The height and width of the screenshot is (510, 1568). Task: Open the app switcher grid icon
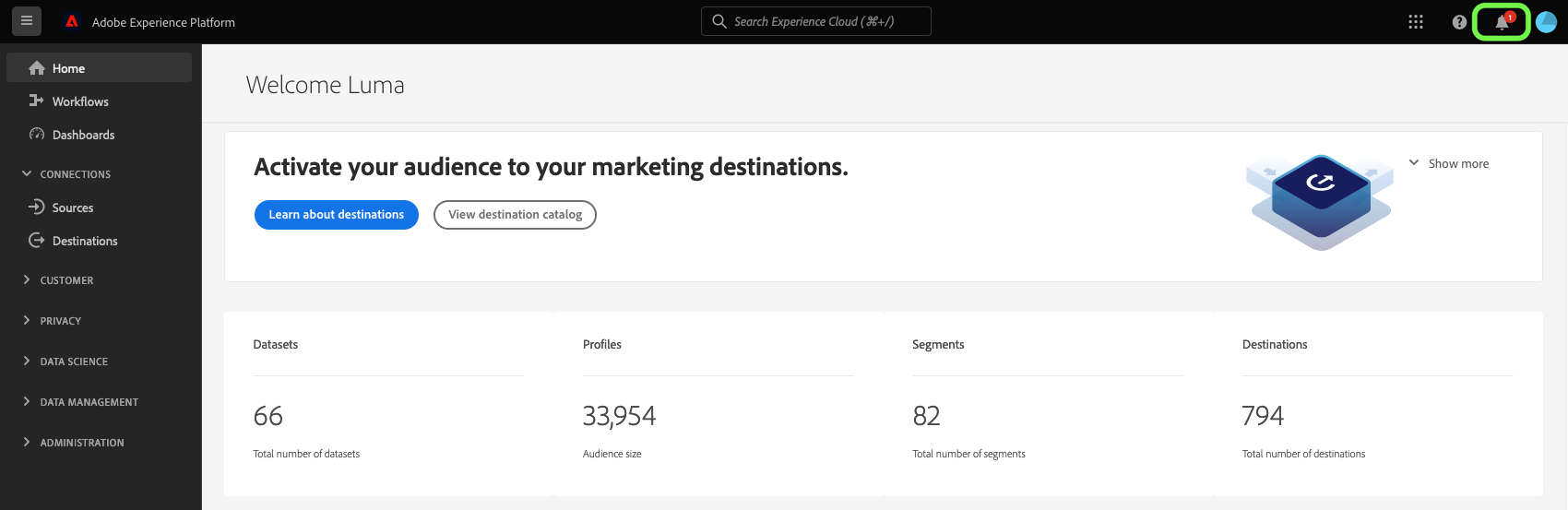pyautogui.click(x=1416, y=22)
